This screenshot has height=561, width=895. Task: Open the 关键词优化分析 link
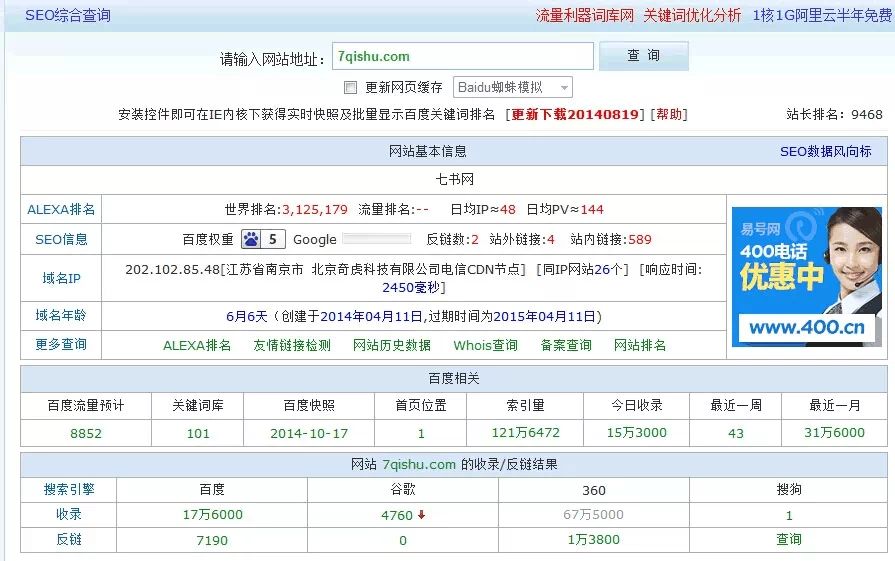pos(692,15)
